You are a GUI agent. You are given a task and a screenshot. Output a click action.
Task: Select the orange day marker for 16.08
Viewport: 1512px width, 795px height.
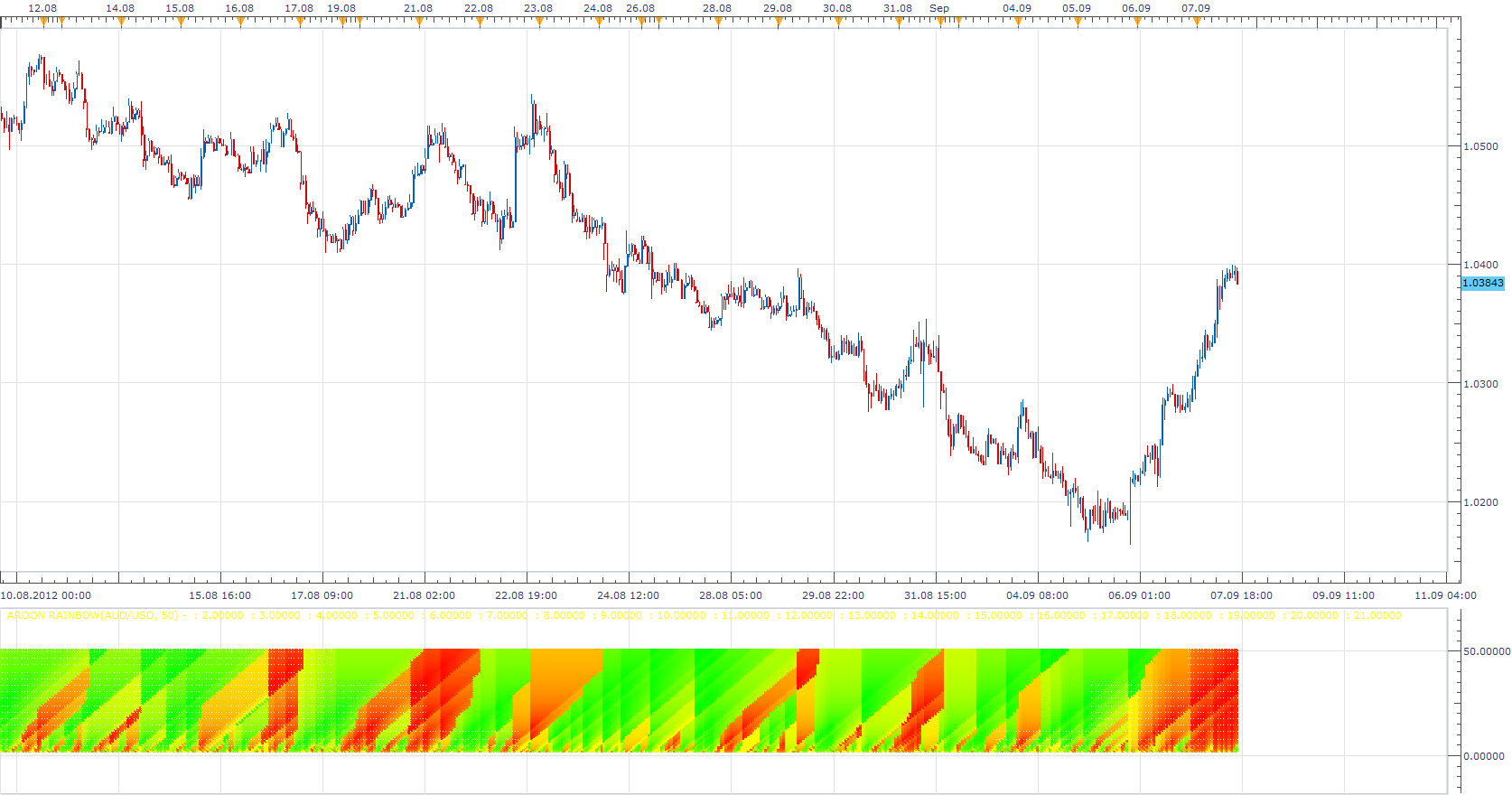pyautogui.click(x=240, y=22)
